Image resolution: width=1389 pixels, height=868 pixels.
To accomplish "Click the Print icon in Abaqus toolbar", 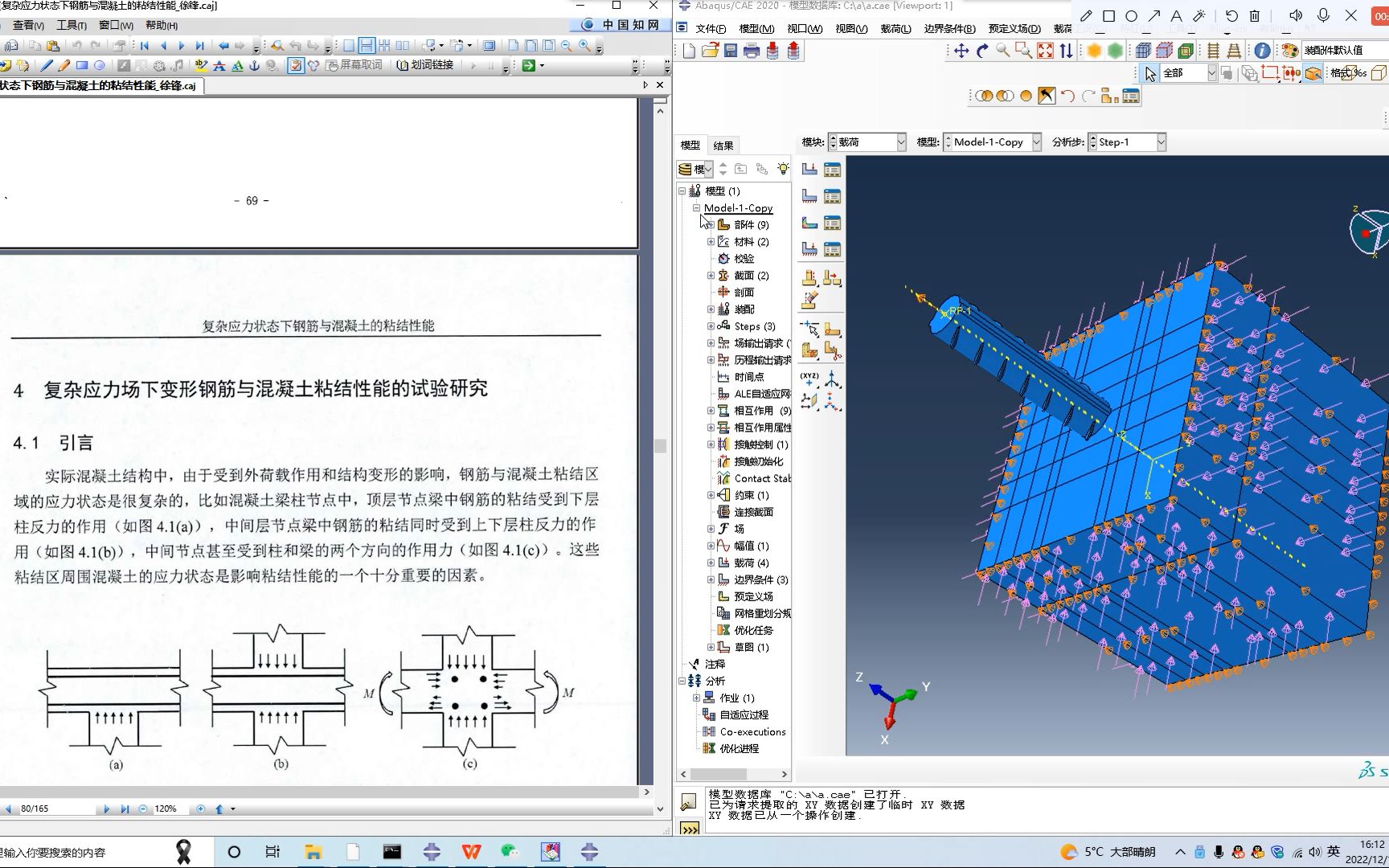I will 752,51.
